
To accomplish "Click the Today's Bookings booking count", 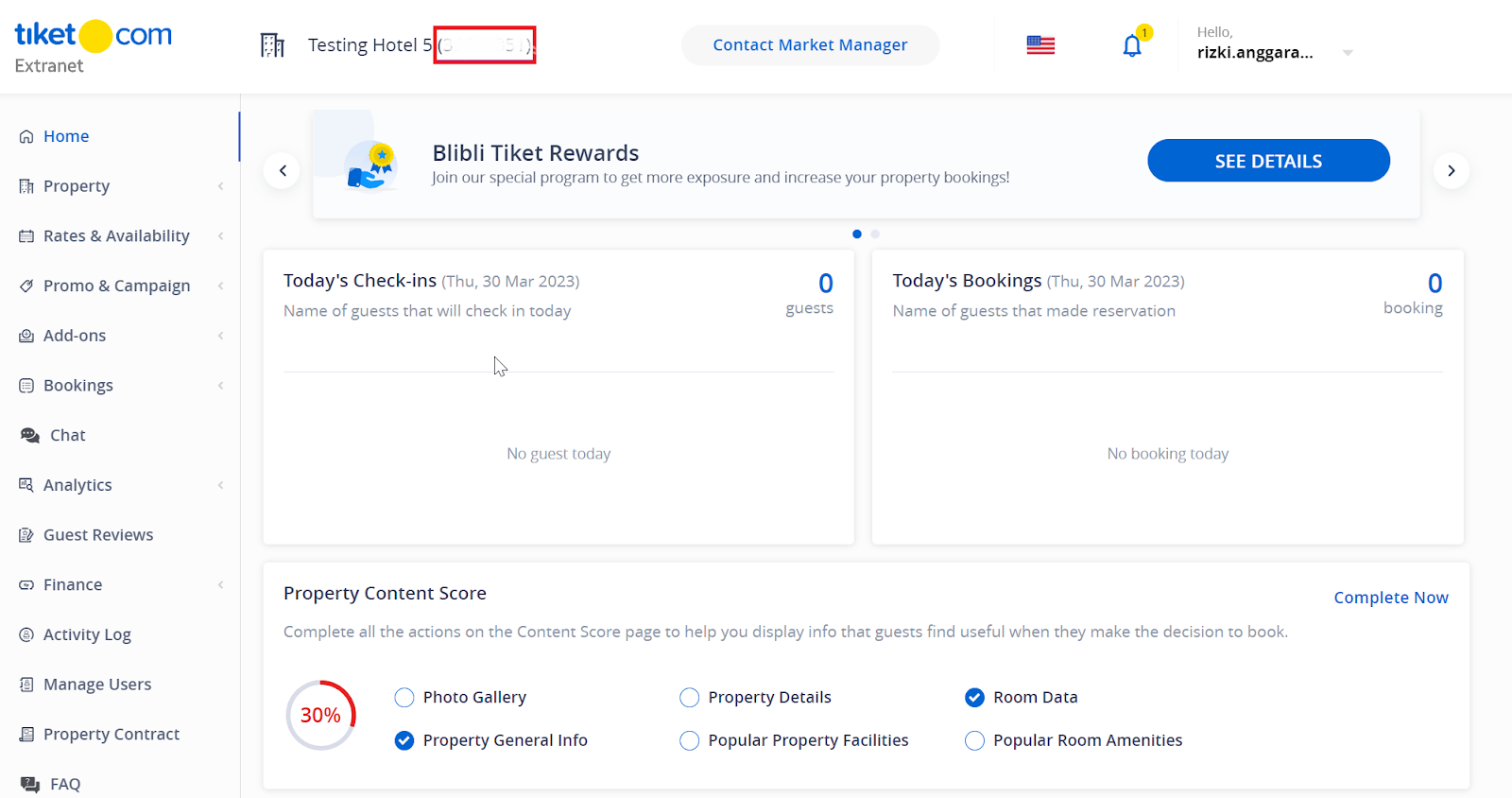I will pos(1435,284).
